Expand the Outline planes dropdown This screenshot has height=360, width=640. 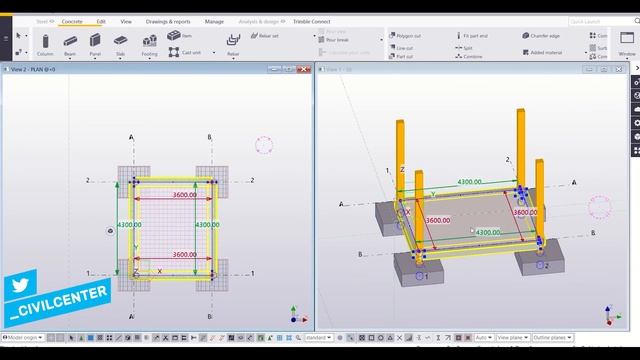click(552, 338)
